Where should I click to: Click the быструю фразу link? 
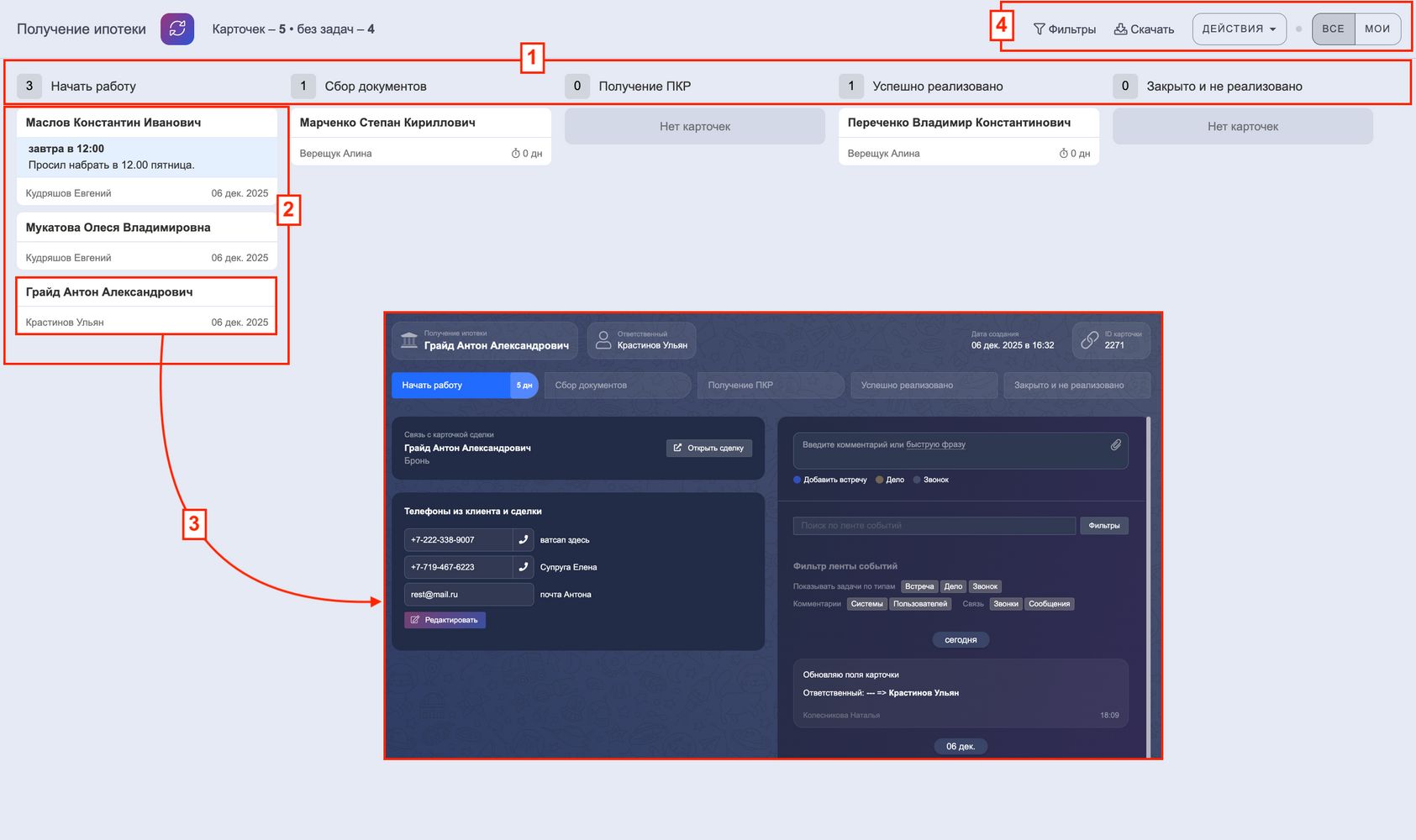click(935, 444)
